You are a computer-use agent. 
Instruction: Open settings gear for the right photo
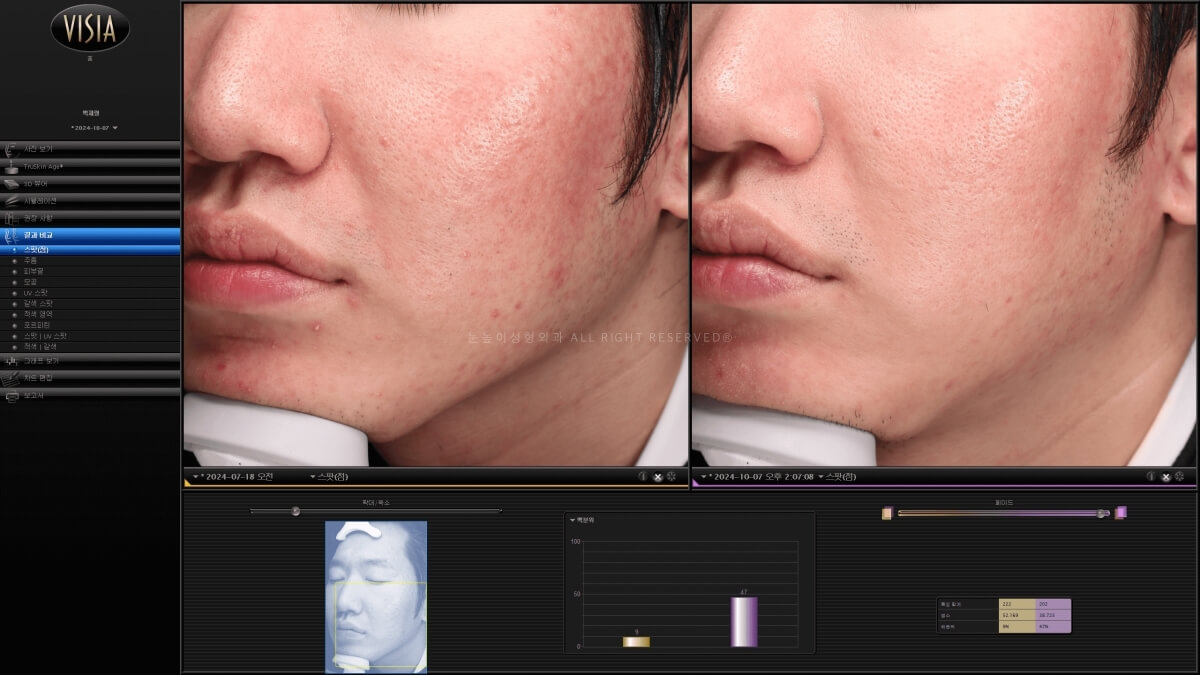tap(1180, 477)
